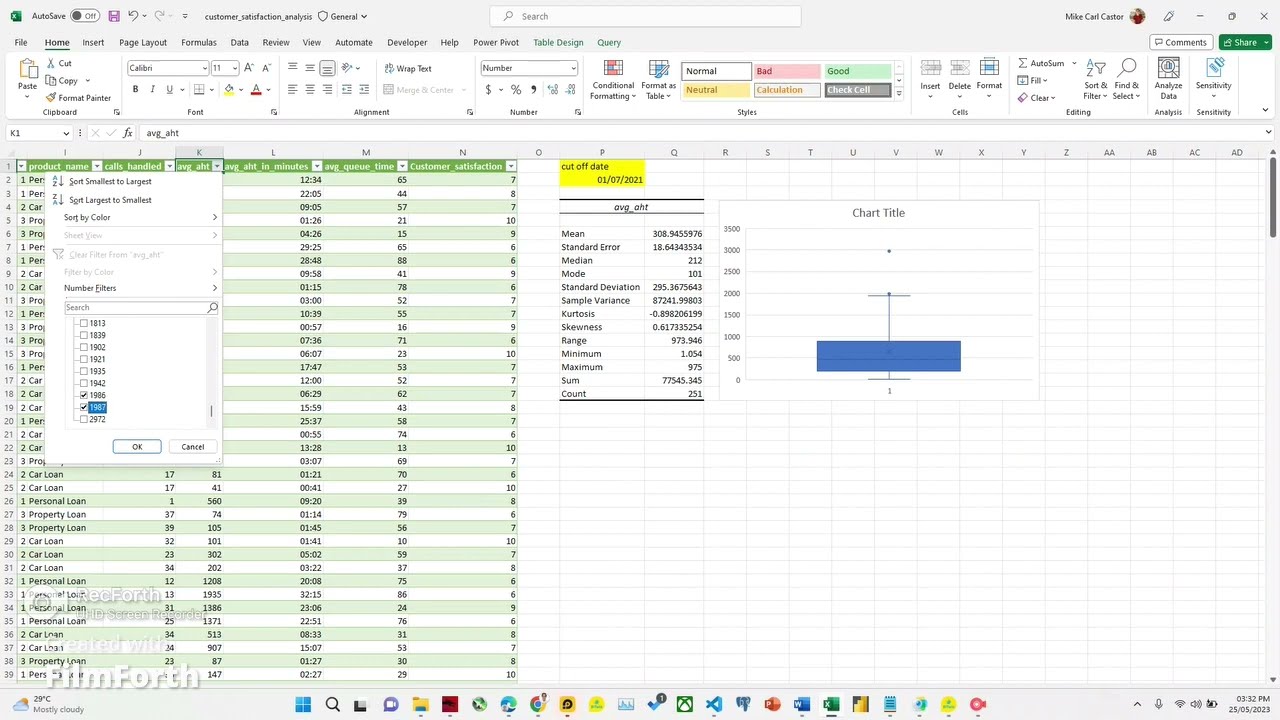The image size is (1280, 720).
Task: Open calls_handled column filter dropdown
Action: pyautogui.click(x=169, y=166)
